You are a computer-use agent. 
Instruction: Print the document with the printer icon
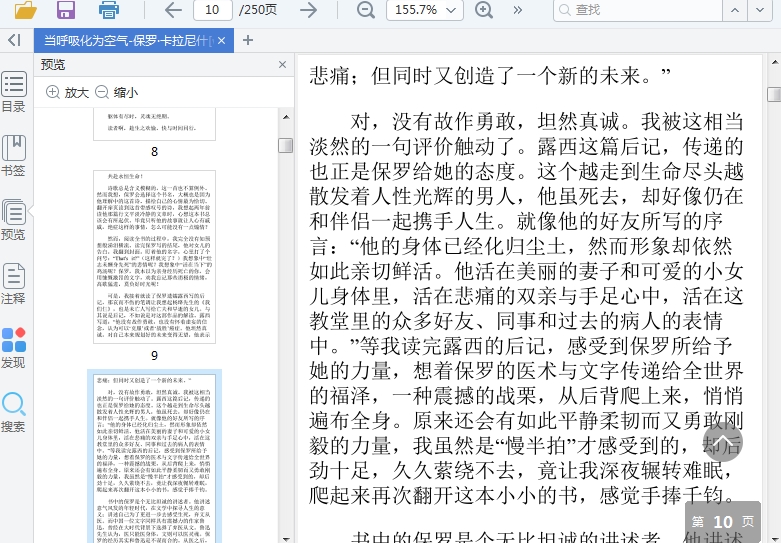pyautogui.click(x=109, y=10)
